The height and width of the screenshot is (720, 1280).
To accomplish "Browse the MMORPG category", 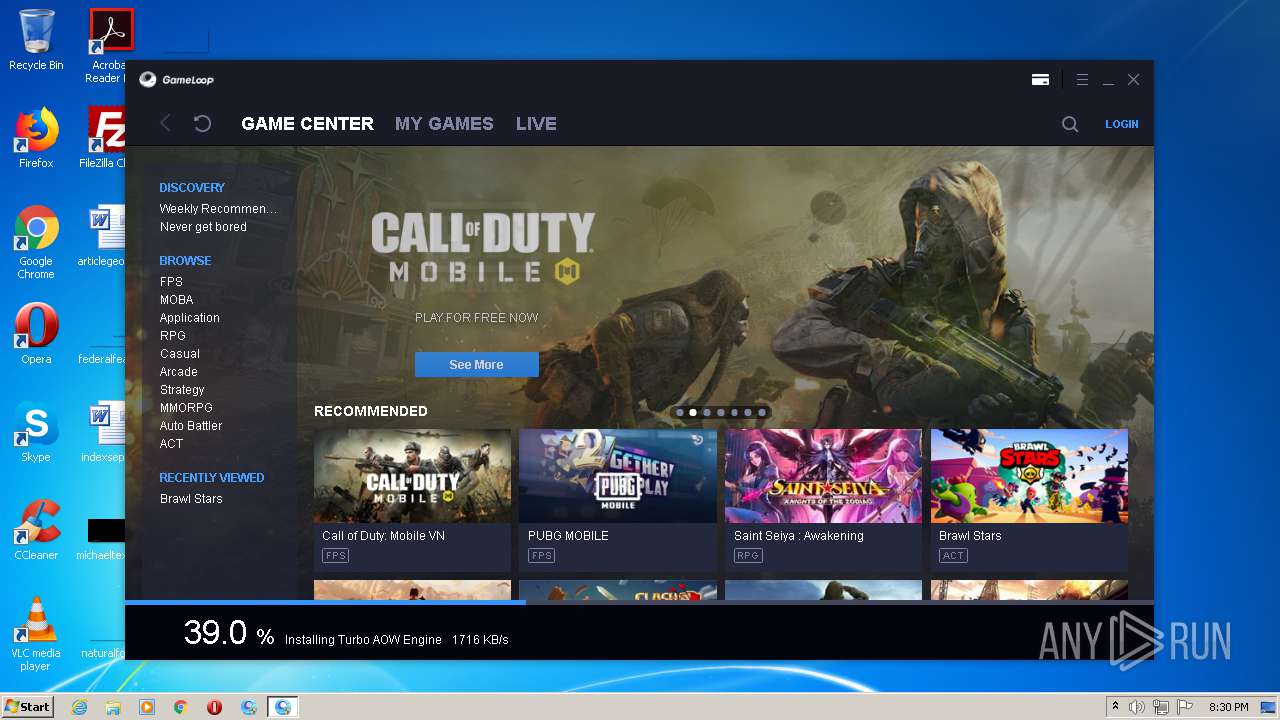I will [186, 408].
